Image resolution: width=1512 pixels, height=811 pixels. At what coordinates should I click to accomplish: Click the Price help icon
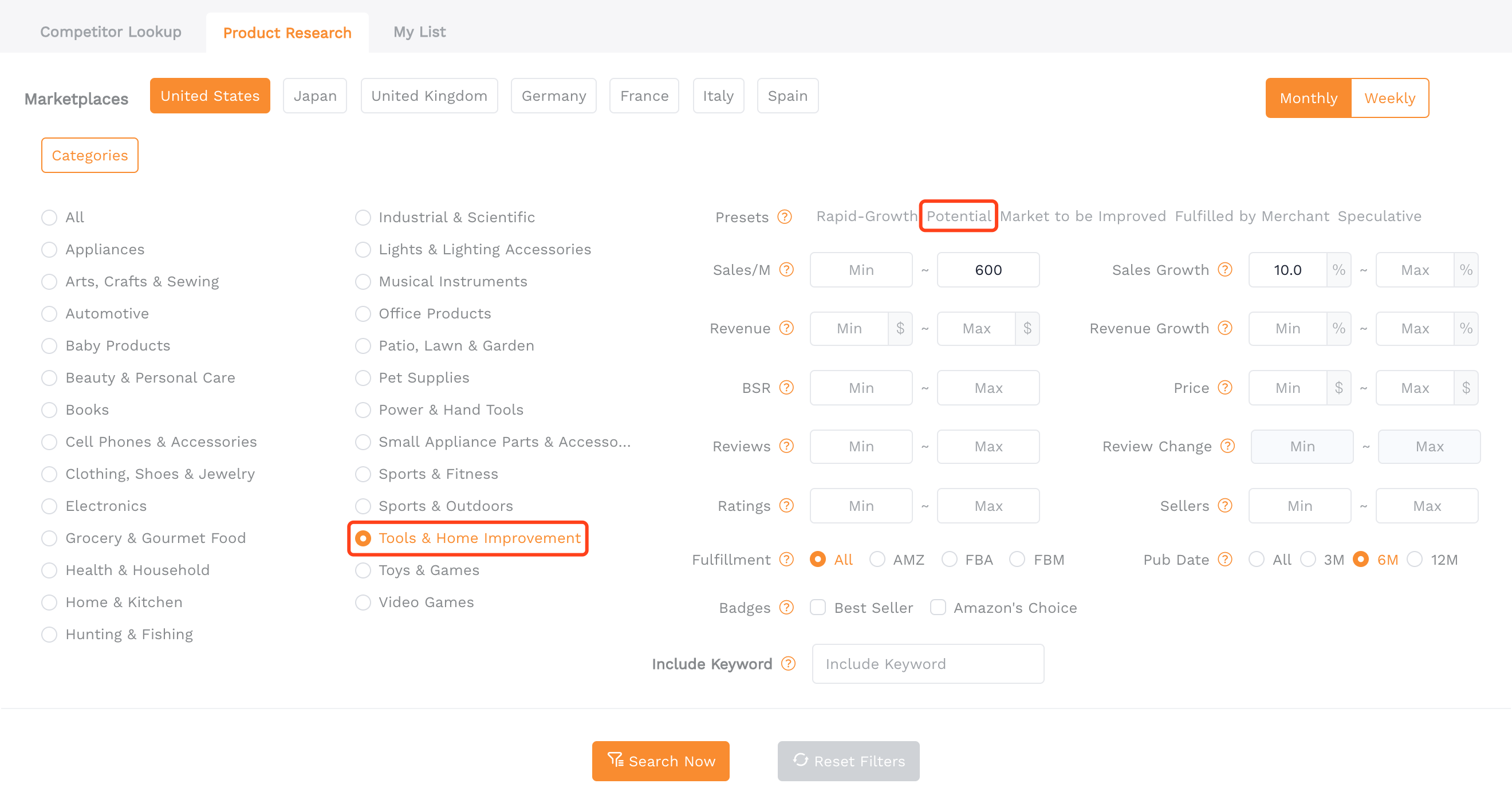(x=1225, y=388)
